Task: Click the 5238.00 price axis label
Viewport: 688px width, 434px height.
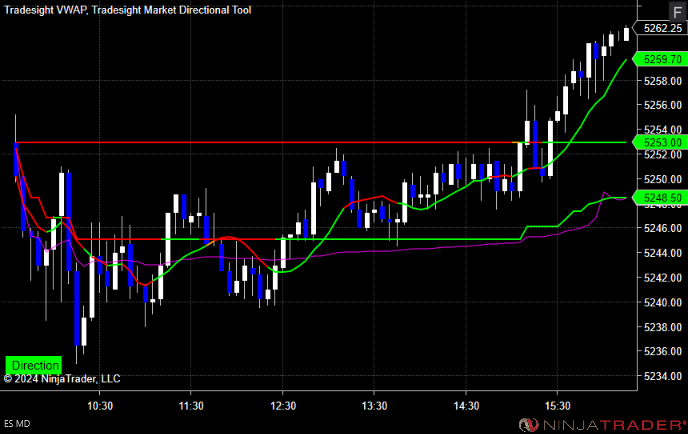Action: click(663, 327)
